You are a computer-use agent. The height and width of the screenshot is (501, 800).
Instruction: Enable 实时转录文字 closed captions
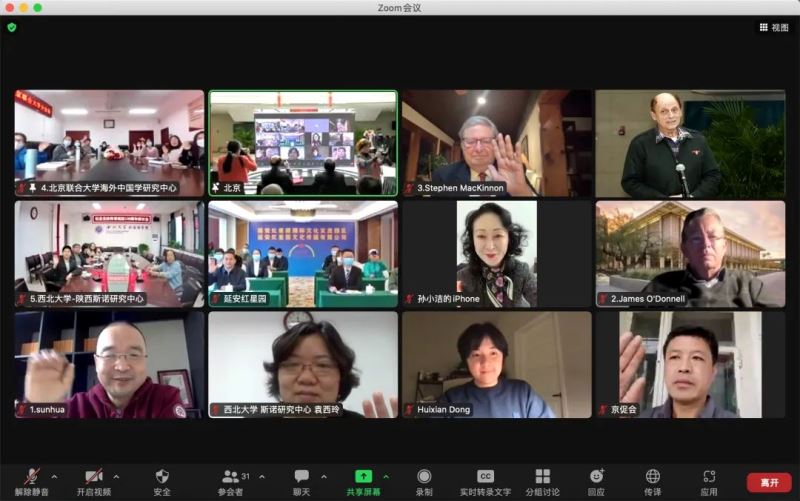point(485,480)
